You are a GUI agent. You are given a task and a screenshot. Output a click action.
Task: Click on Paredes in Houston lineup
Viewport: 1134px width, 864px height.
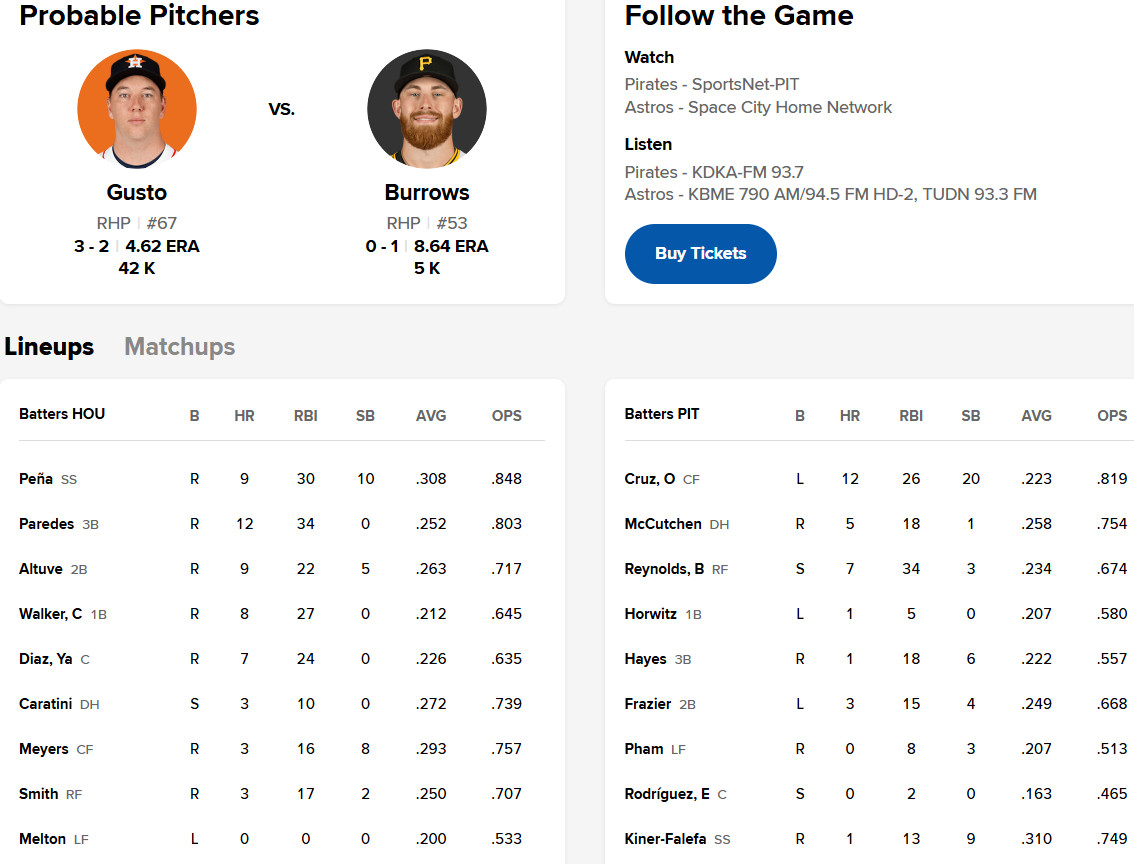click(46, 524)
